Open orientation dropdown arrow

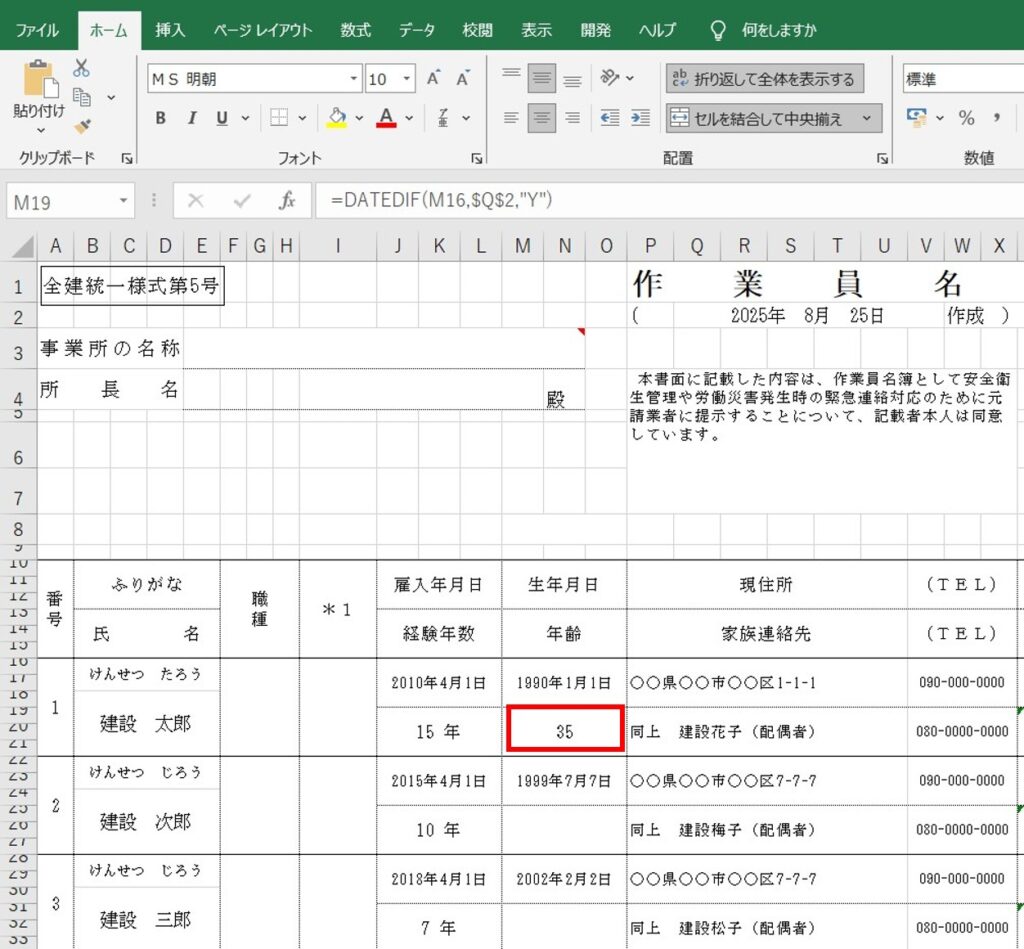tap(630, 78)
